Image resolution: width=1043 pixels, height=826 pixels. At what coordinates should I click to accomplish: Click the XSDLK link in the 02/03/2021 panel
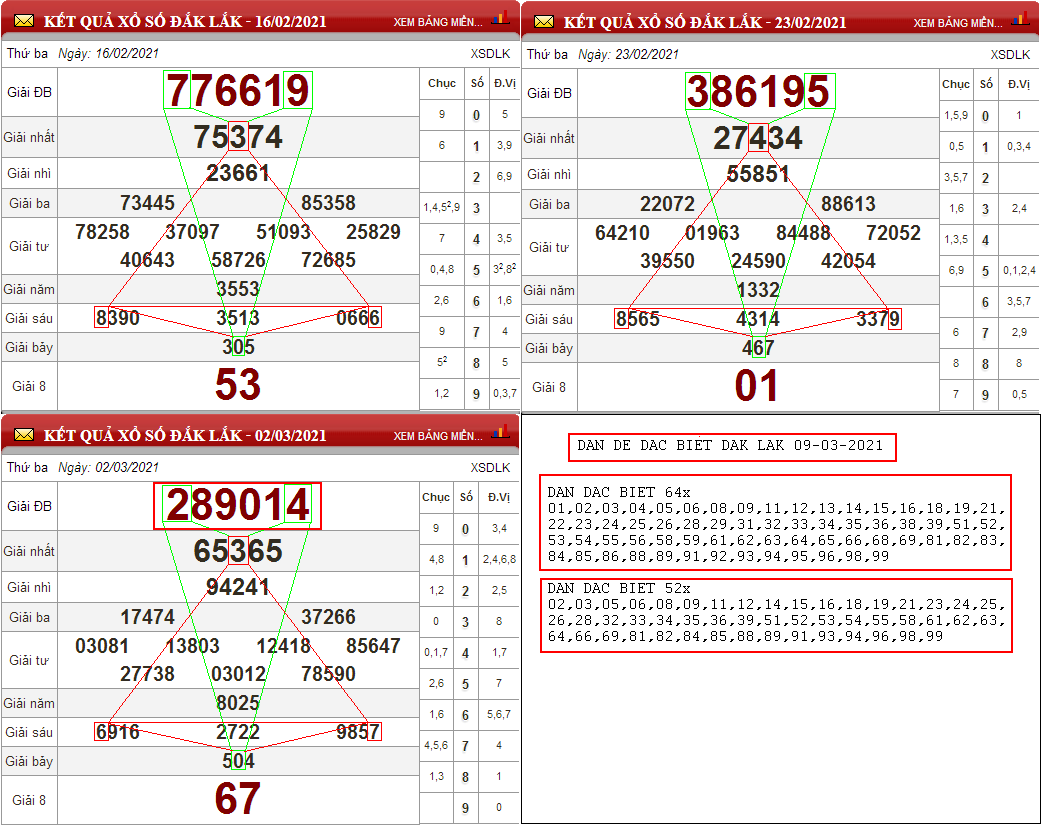click(x=490, y=468)
